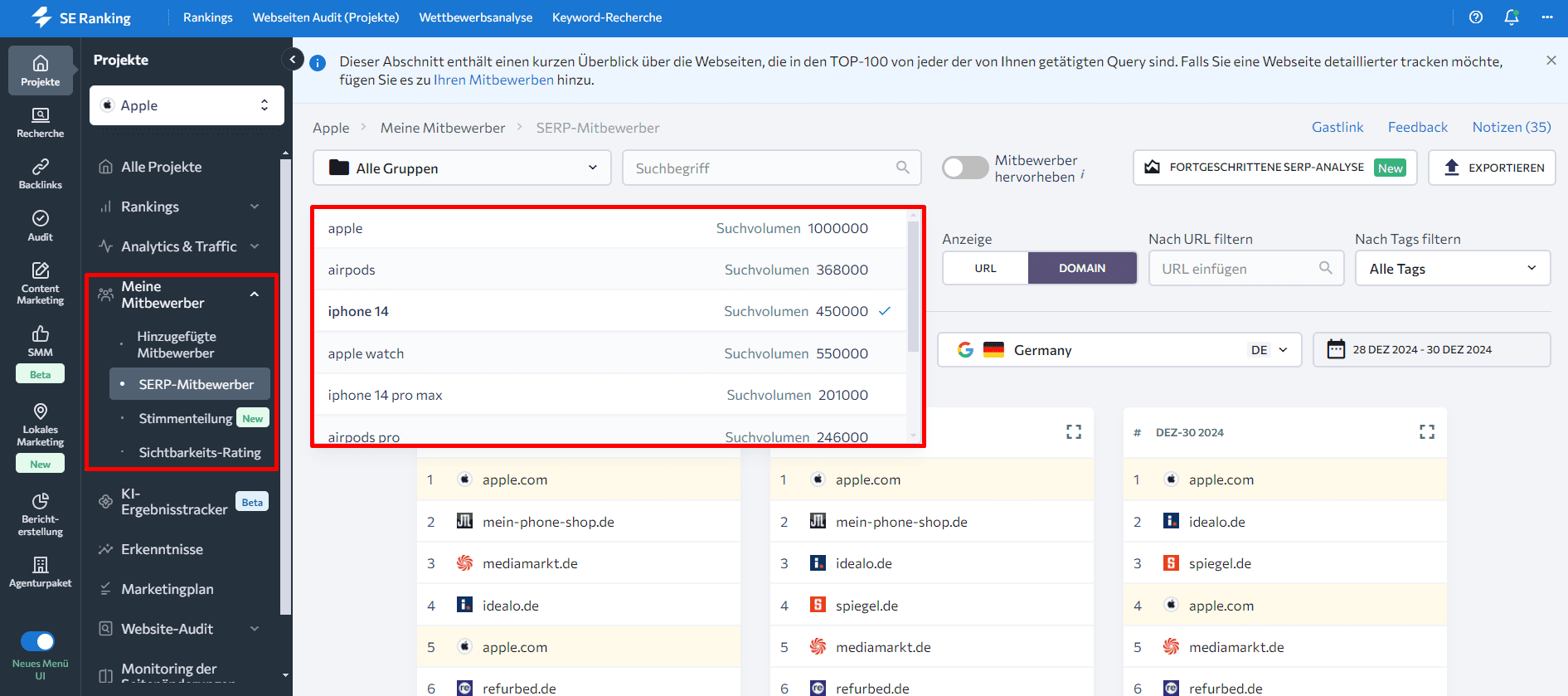
Task: Open the Gastlink link
Action: (1337, 127)
